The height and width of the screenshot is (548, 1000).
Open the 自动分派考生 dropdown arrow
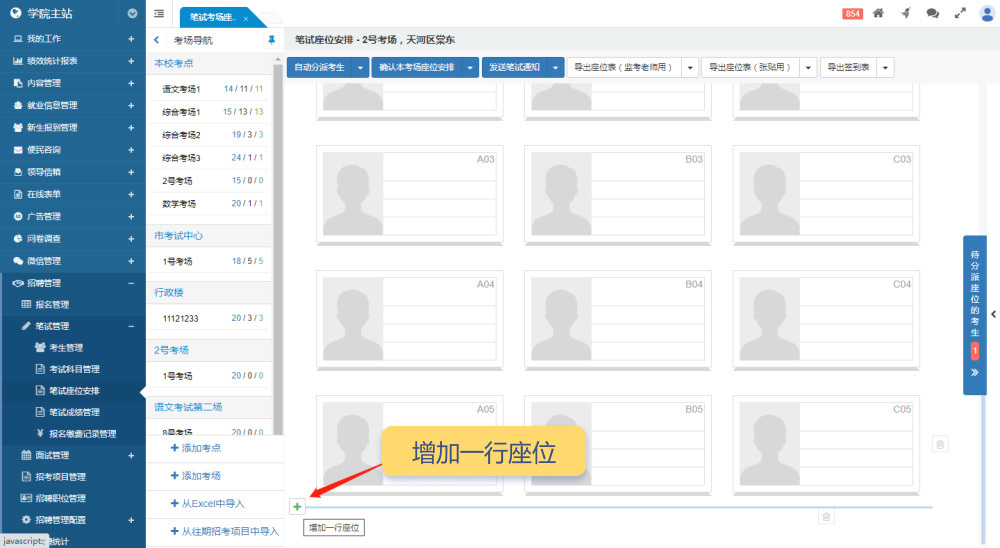coord(360,67)
